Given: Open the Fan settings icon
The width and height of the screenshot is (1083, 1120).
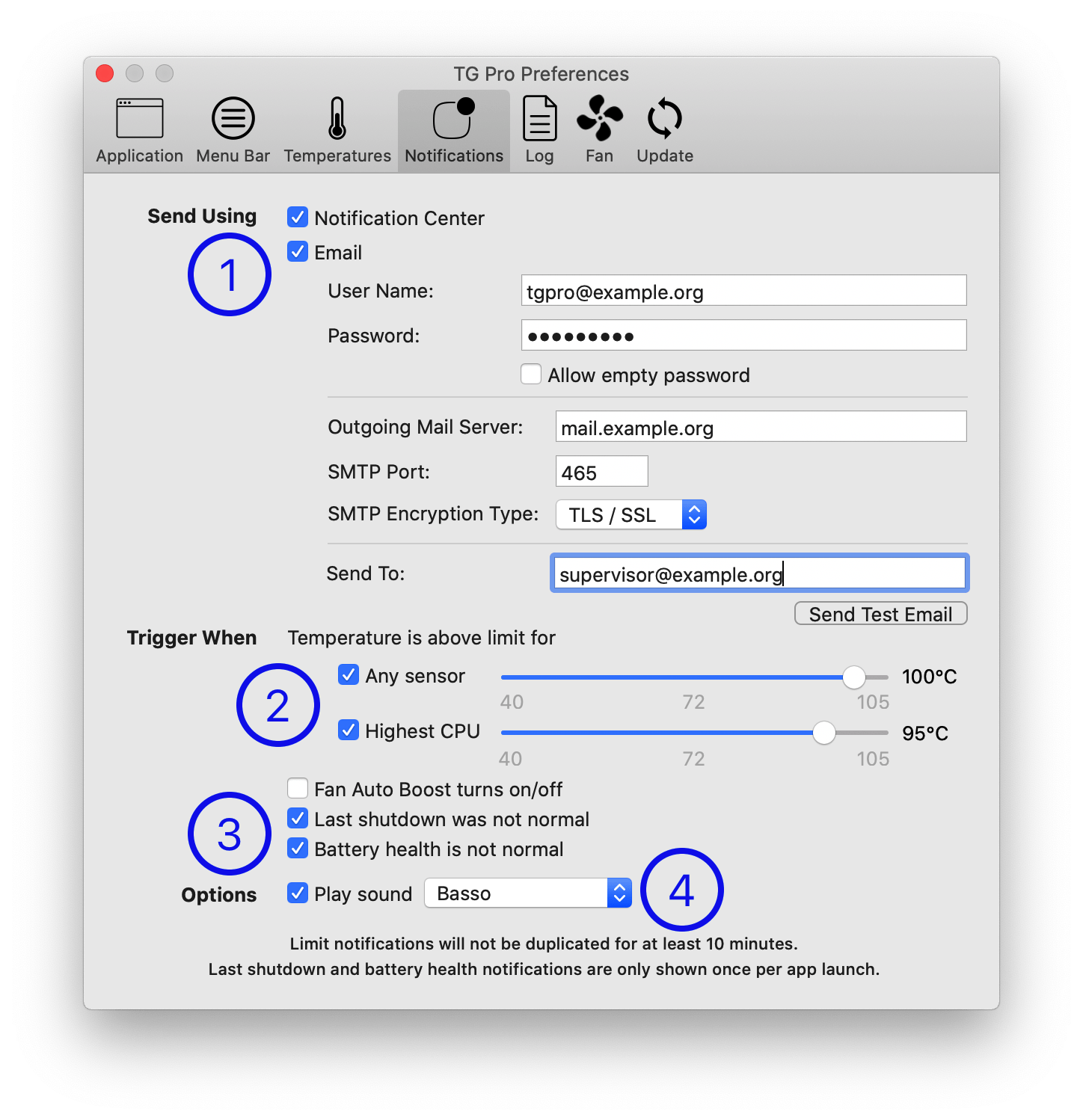Looking at the screenshot, I should coord(598,120).
